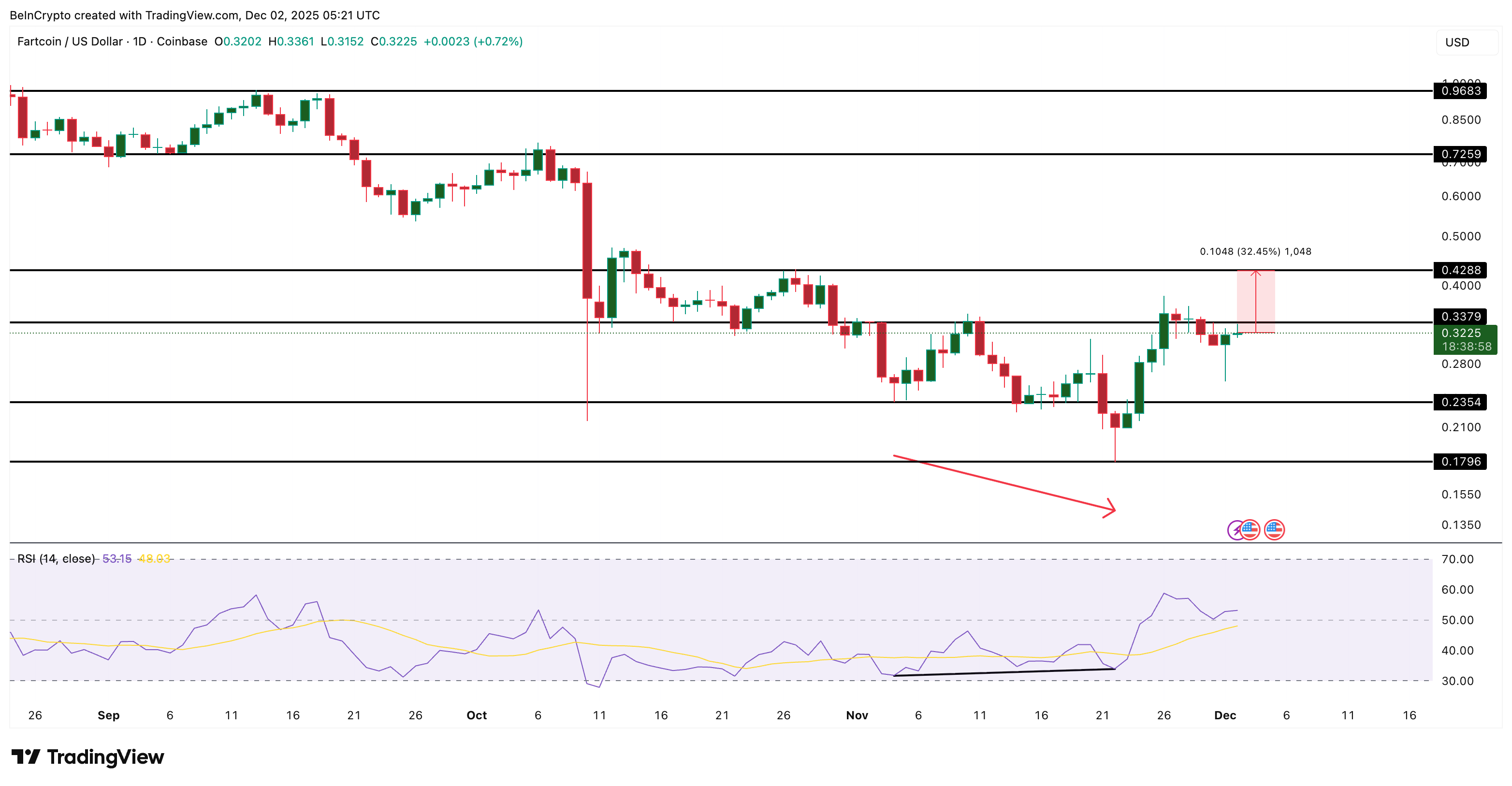
Task: Select the RSI (14, close) indicator label
Action: (56, 559)
